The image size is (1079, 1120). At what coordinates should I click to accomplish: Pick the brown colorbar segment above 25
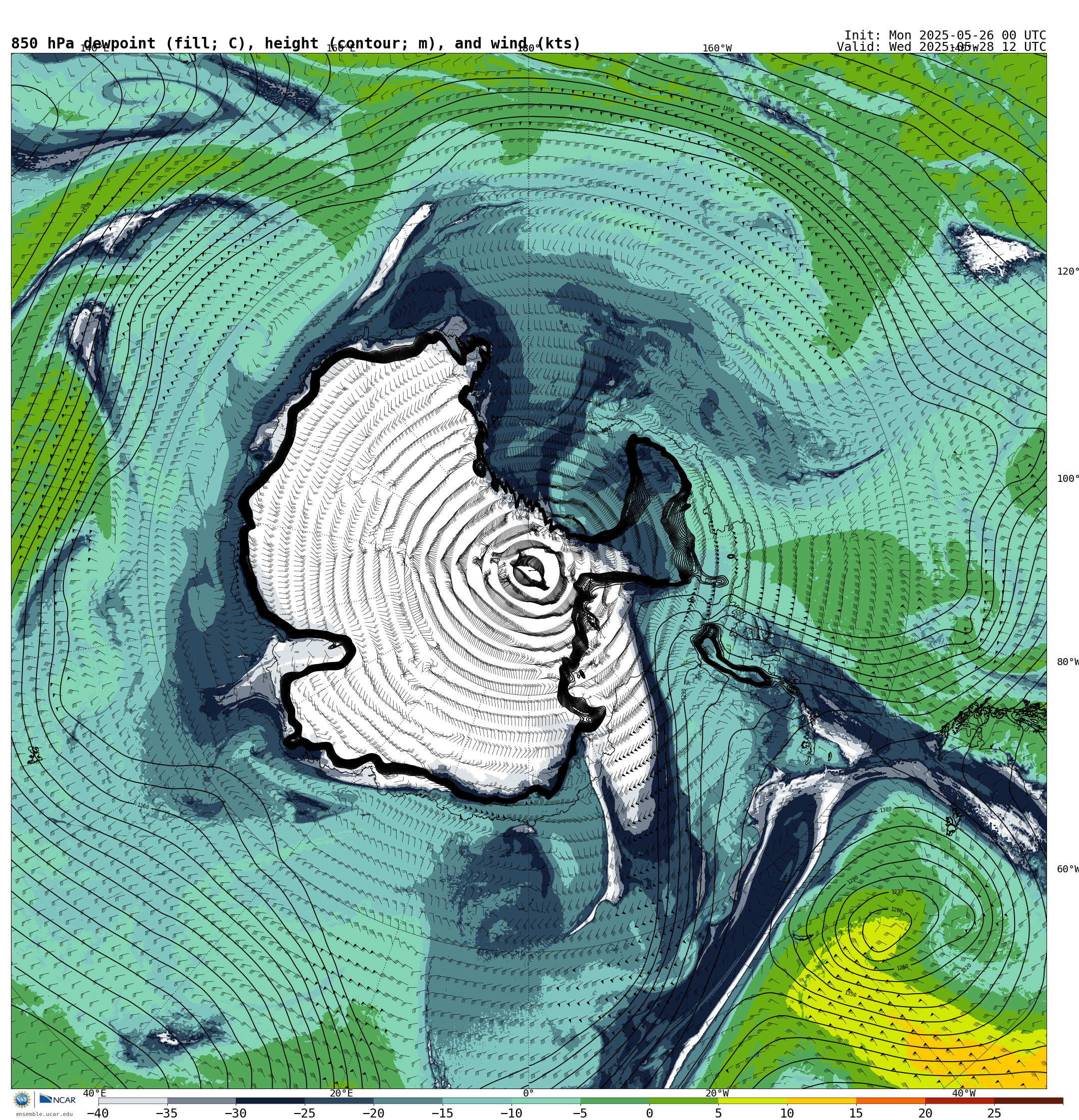pos(1028,1101)
